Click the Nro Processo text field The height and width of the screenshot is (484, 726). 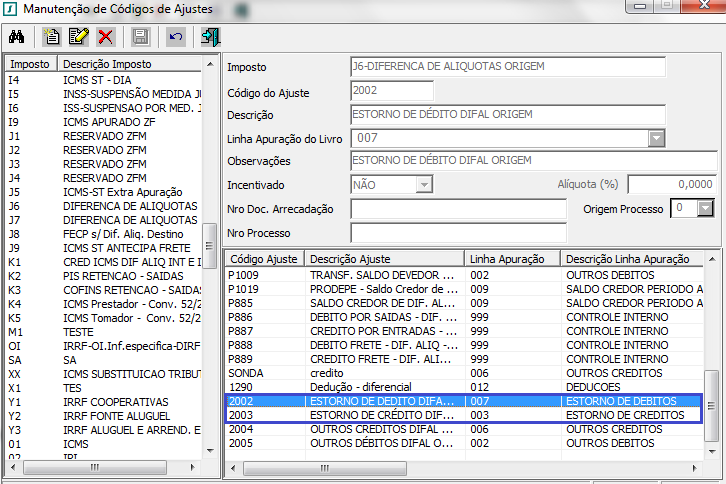point(457,233)
